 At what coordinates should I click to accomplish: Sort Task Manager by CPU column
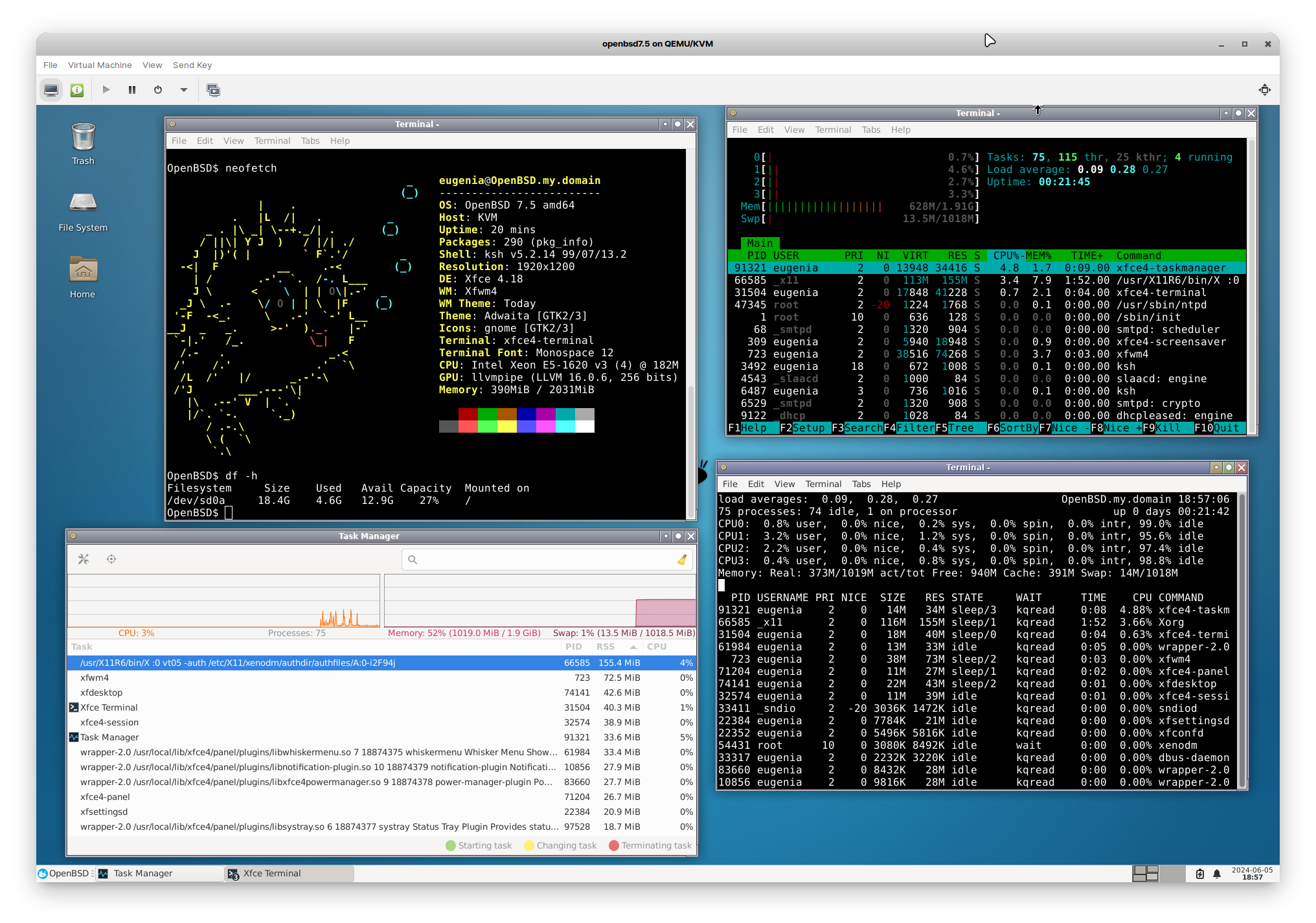tap(670, 646)
